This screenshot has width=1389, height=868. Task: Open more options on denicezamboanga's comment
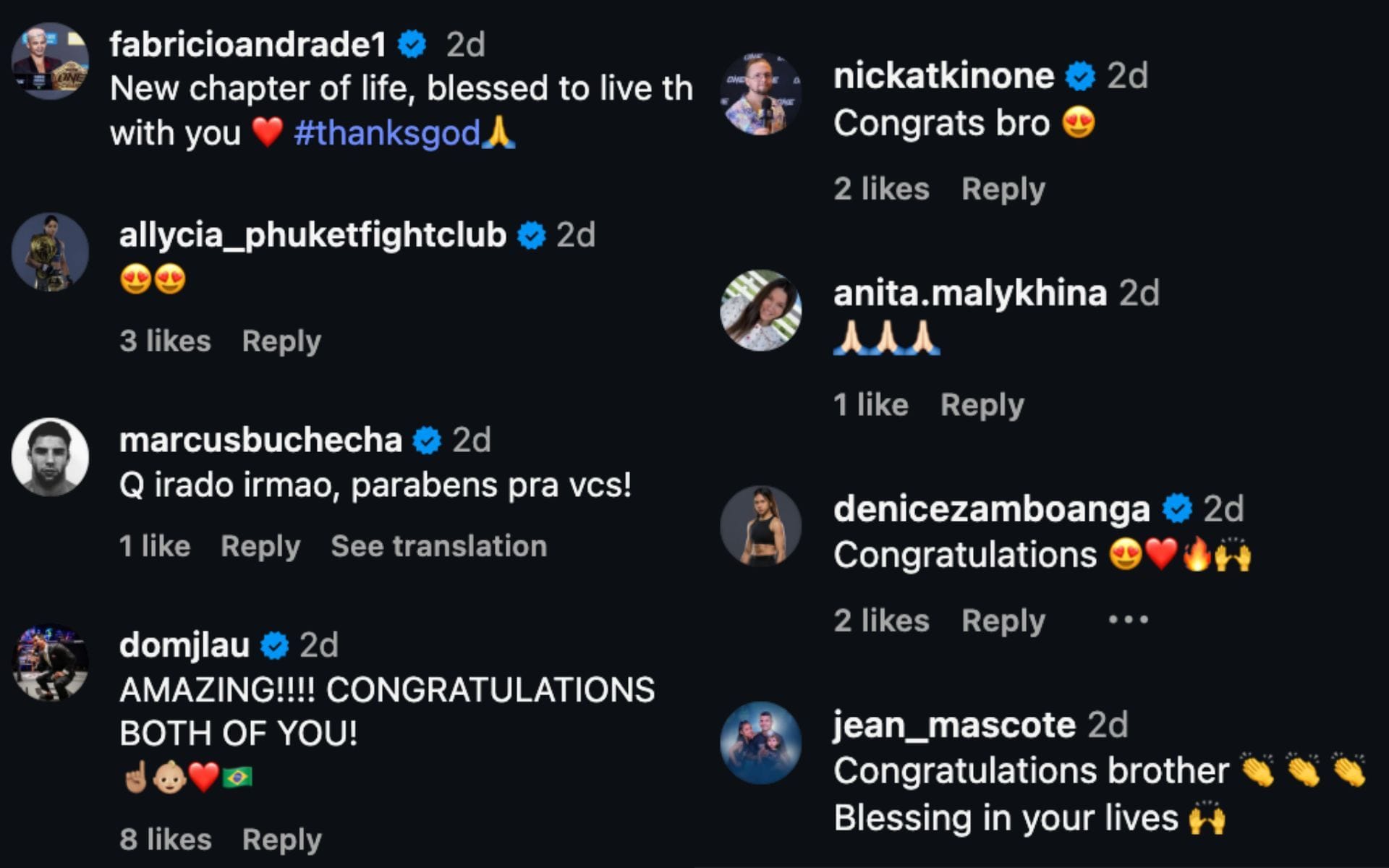pos(1128,620)
